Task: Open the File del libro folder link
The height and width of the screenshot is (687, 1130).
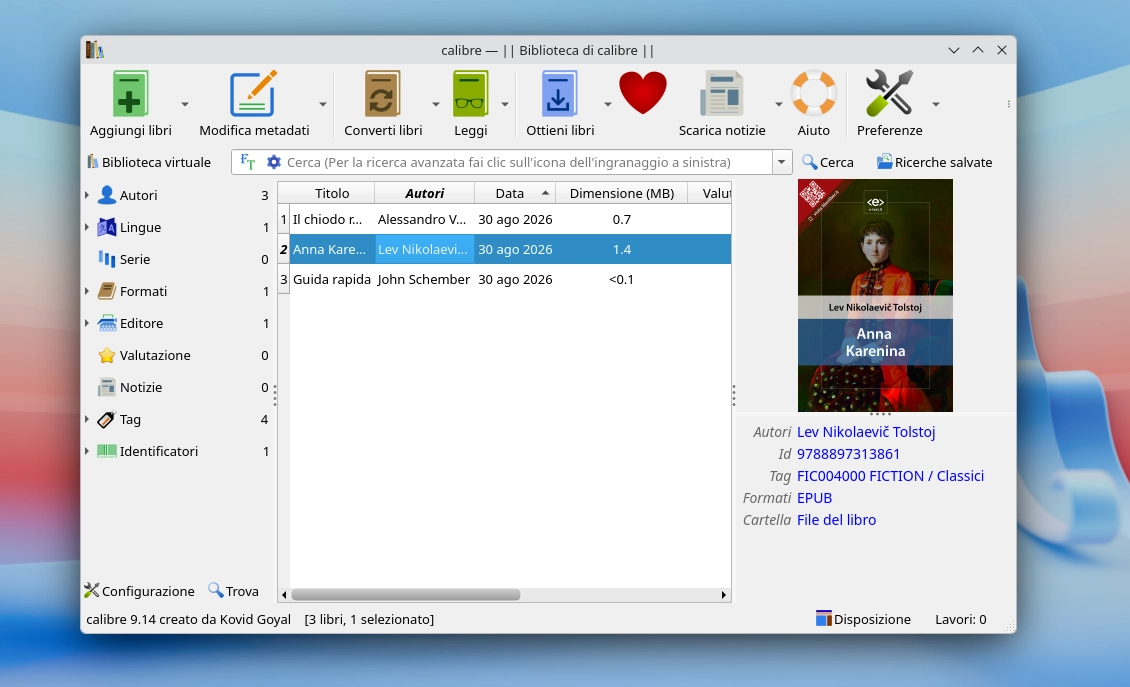Action: (x=836, y=520)
